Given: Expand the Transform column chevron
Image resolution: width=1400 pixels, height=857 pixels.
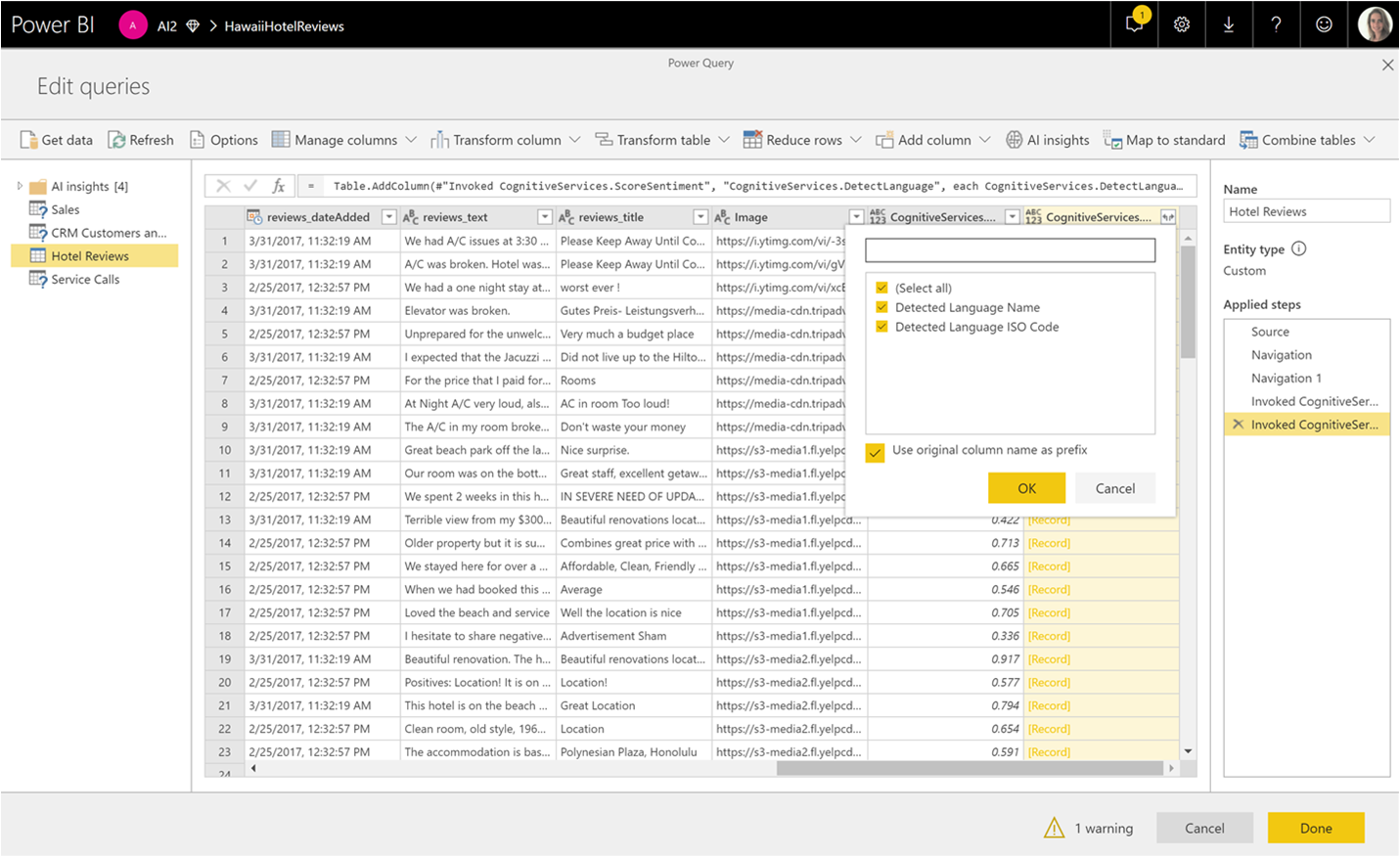Looking at the screenshot, I should coord(574,140).
